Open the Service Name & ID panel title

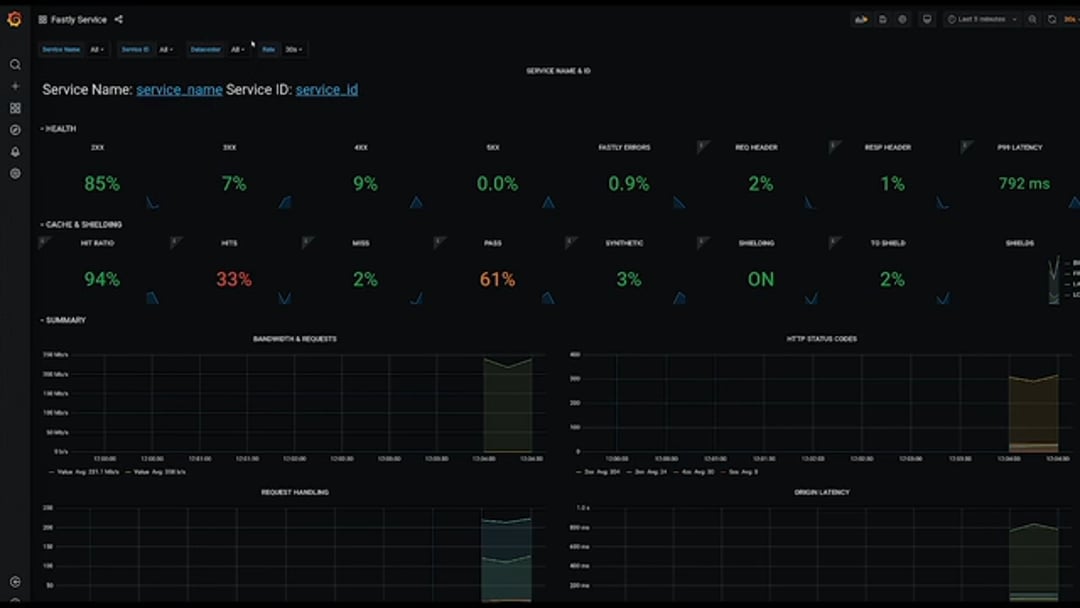(x=558, y=71)
